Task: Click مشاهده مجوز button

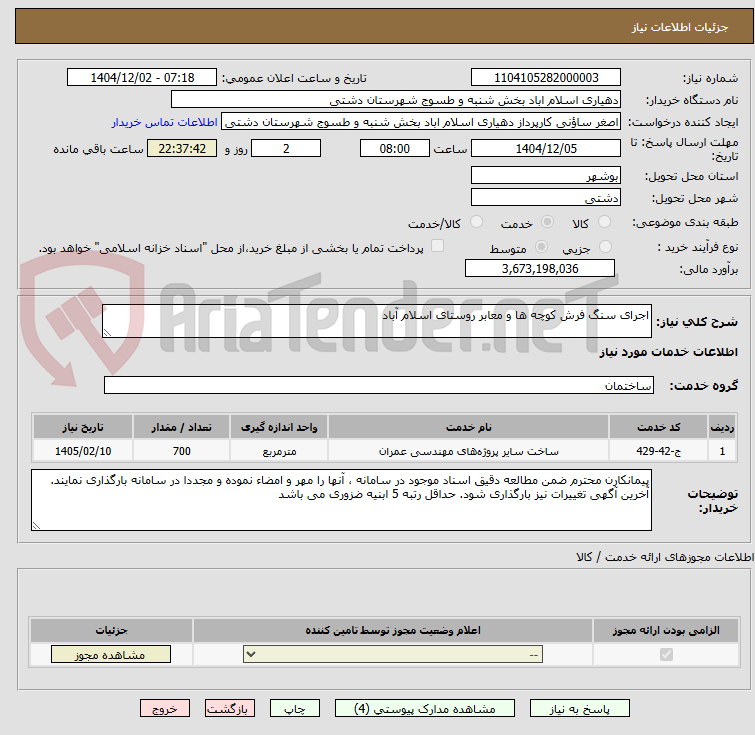Action: 111,655
